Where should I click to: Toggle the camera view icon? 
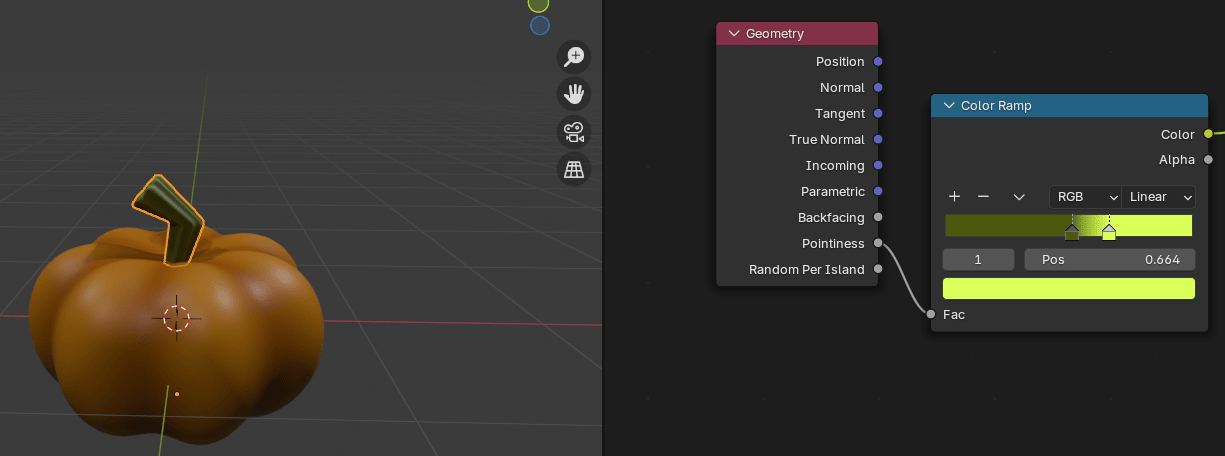tap(574, 132)
